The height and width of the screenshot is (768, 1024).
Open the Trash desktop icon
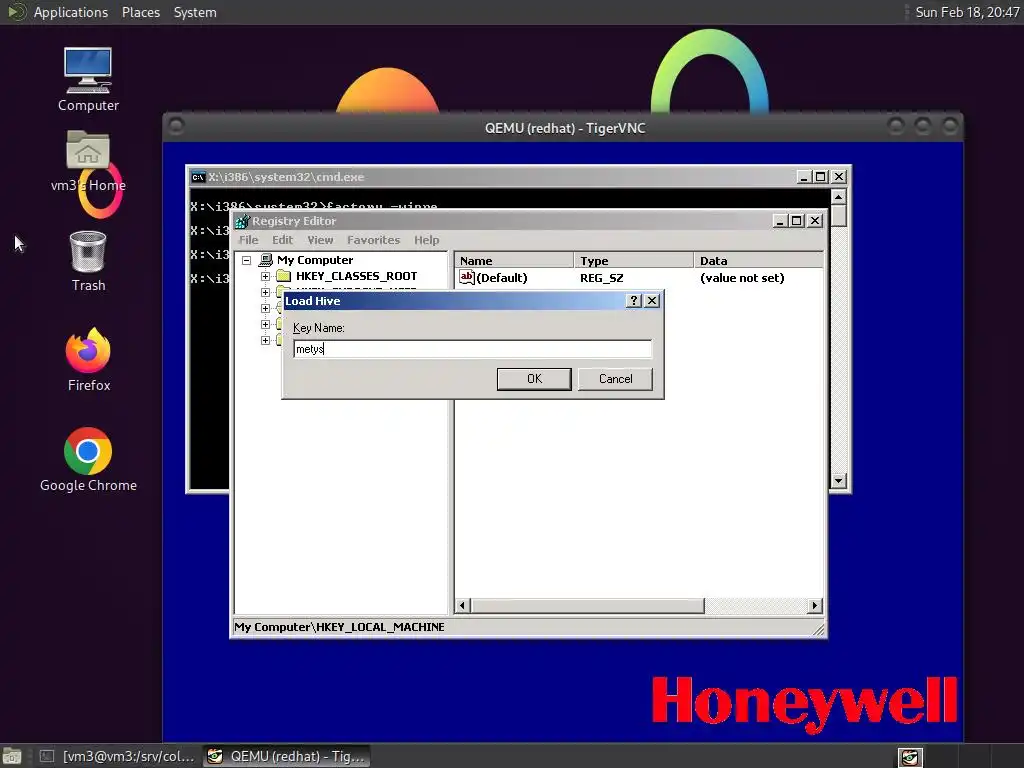[88, 251]
